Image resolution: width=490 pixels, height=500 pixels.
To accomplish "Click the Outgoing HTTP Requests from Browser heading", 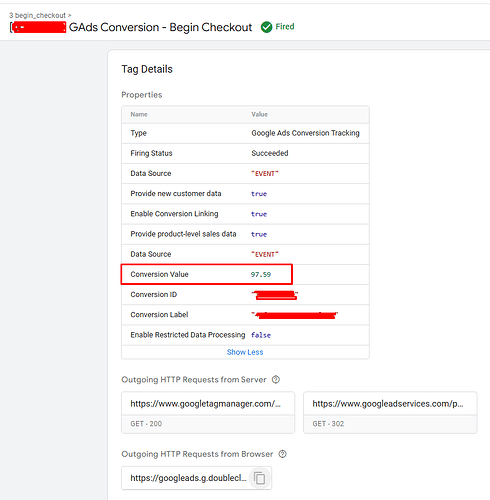I will [x=197, y=454].
